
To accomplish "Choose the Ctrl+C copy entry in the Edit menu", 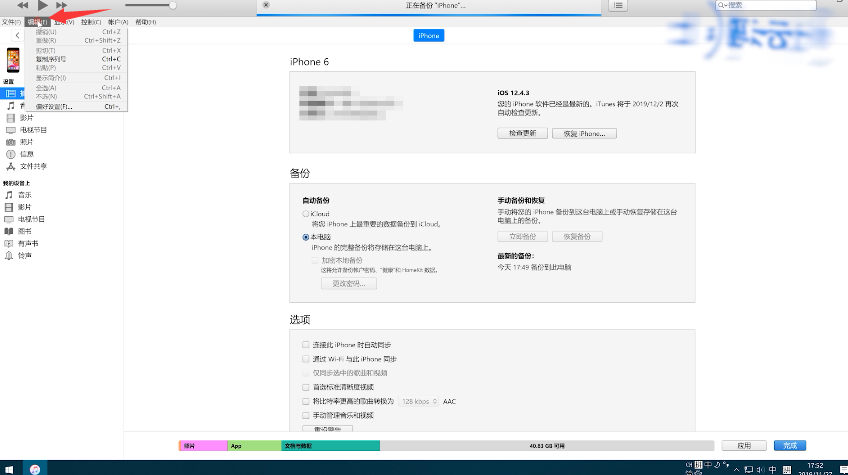I will (76, 59).
